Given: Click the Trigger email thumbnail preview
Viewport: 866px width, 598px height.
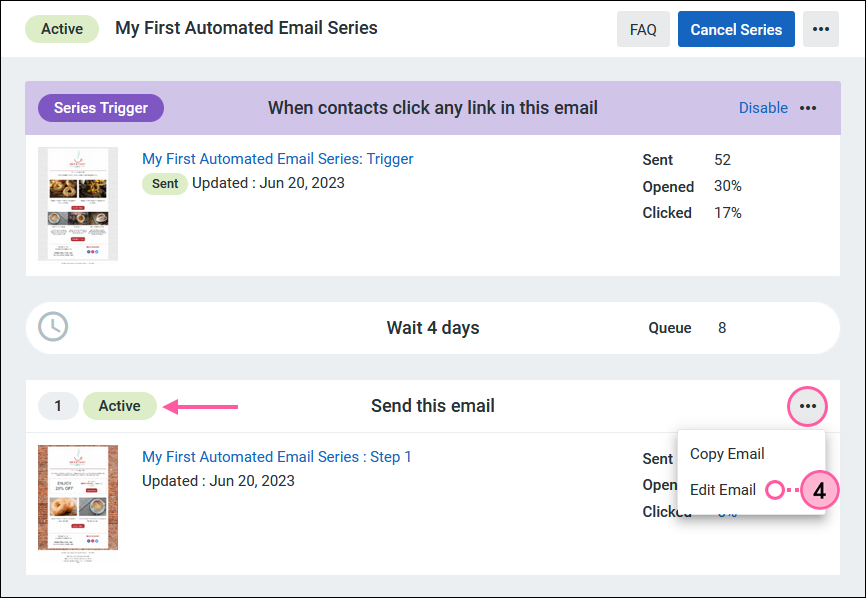Looking at the screenshot, I should 78,204.
